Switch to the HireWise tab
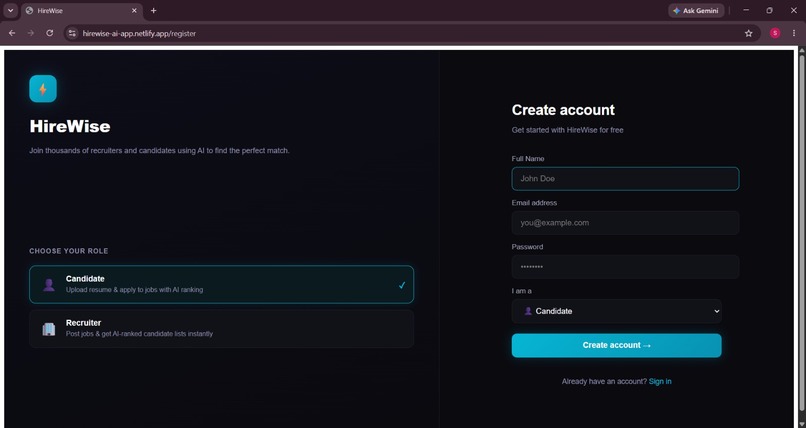The width and height of the screenshot is (806, 428). point(82,10)
